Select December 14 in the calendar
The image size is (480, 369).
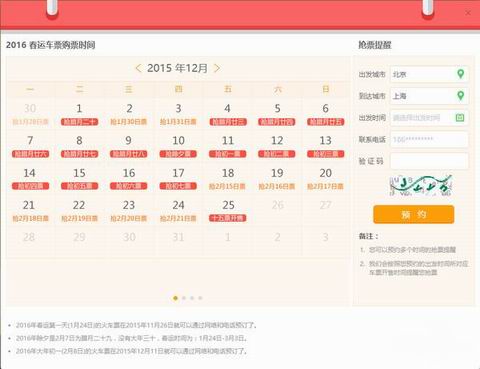pos(30,178)
